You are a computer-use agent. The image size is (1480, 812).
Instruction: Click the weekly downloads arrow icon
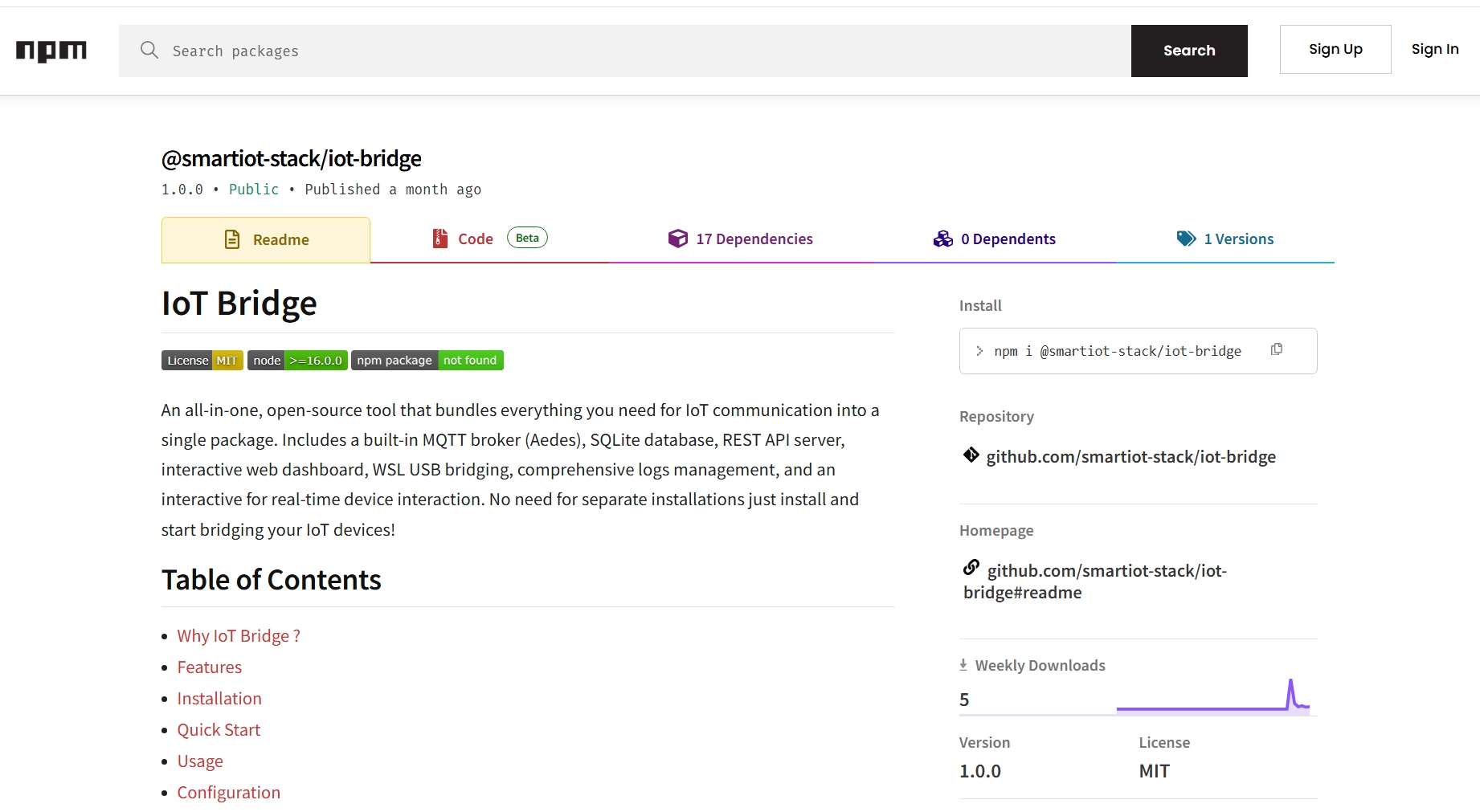tap(963, 665)
